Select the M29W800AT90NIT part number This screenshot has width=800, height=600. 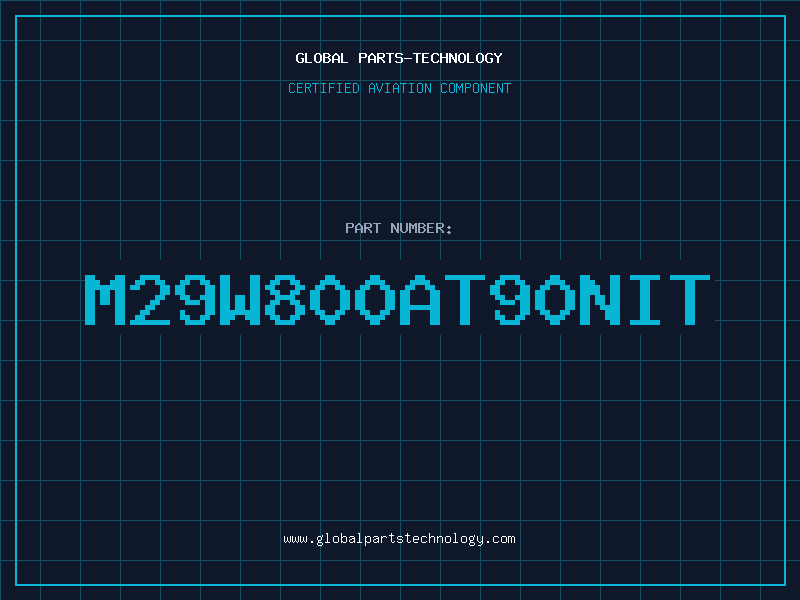click(397, 299)
